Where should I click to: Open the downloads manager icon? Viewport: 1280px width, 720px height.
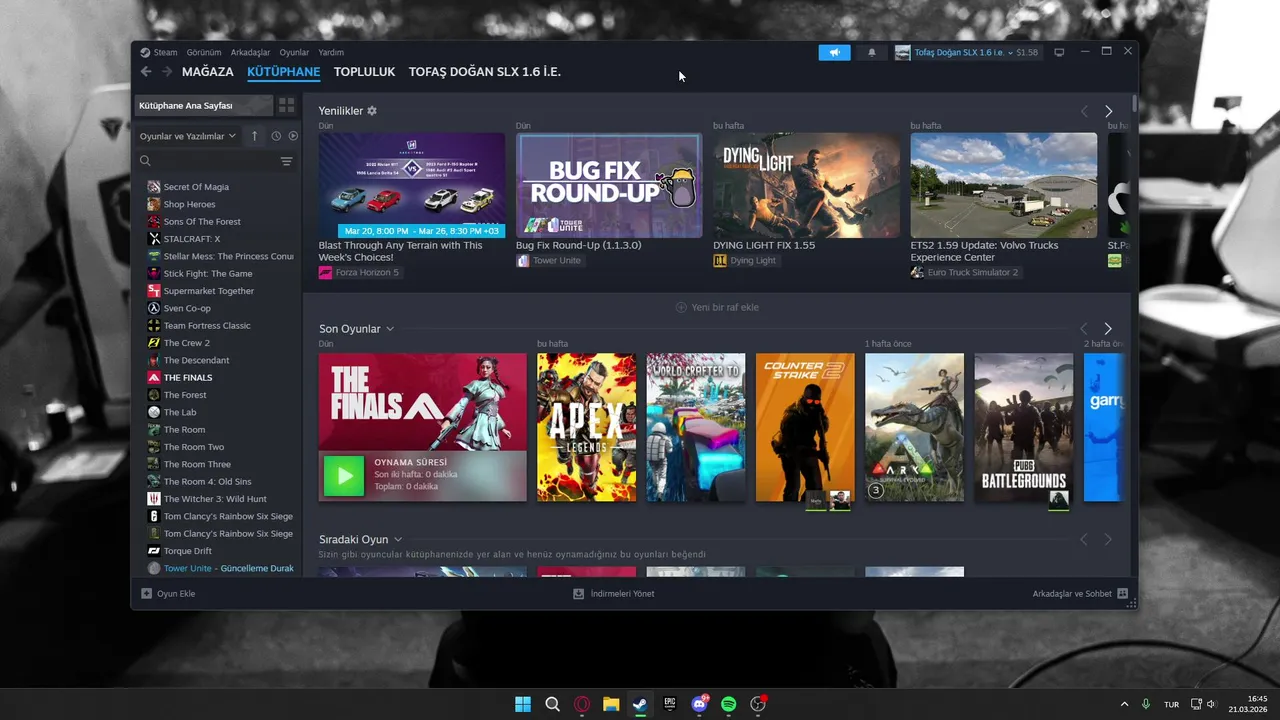point(578,593)
